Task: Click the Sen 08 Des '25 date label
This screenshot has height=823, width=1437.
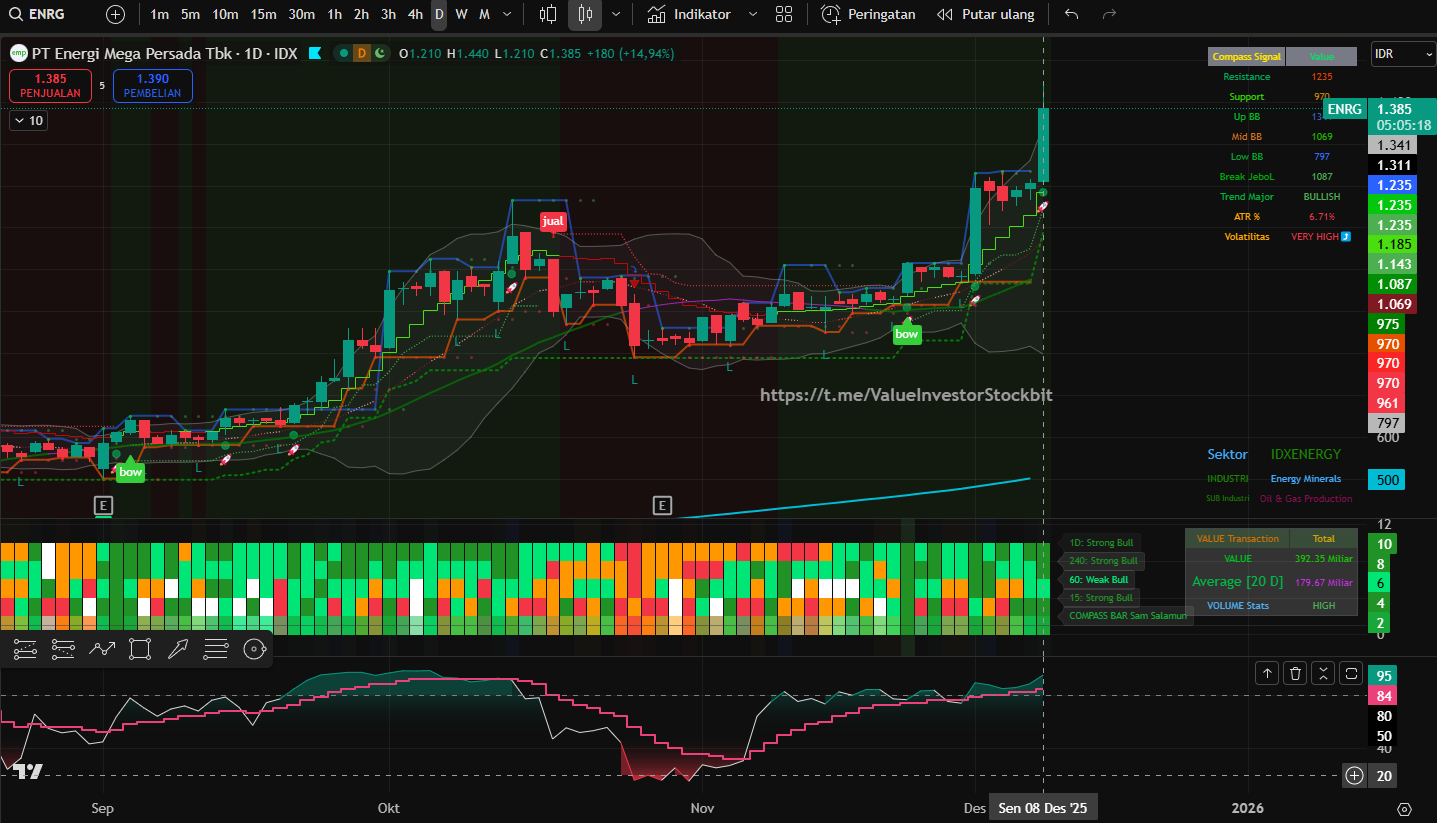Action: (1042, 808)
